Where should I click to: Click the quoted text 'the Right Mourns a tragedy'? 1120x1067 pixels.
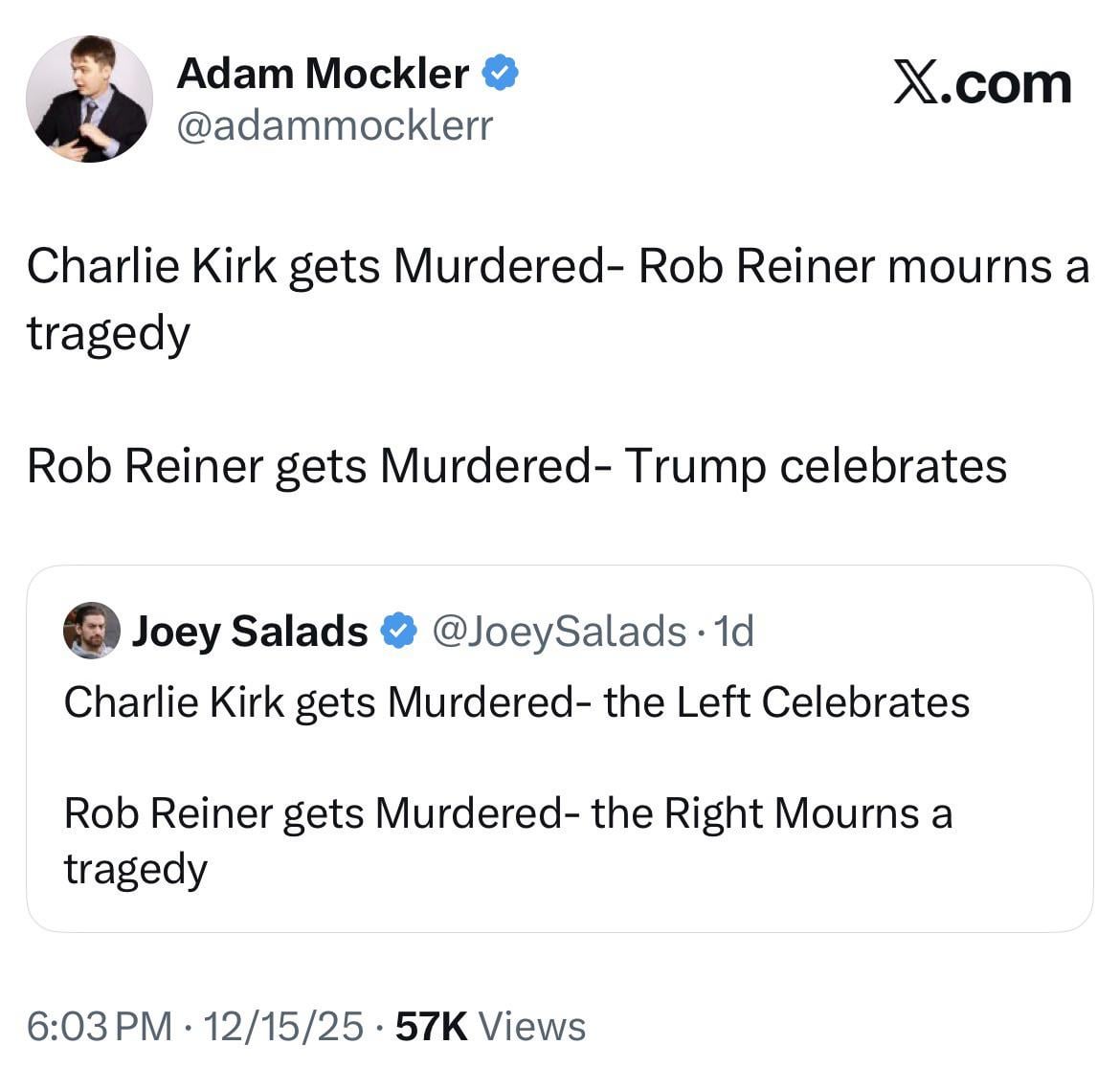pyautogui.click(x=771, y=813)
